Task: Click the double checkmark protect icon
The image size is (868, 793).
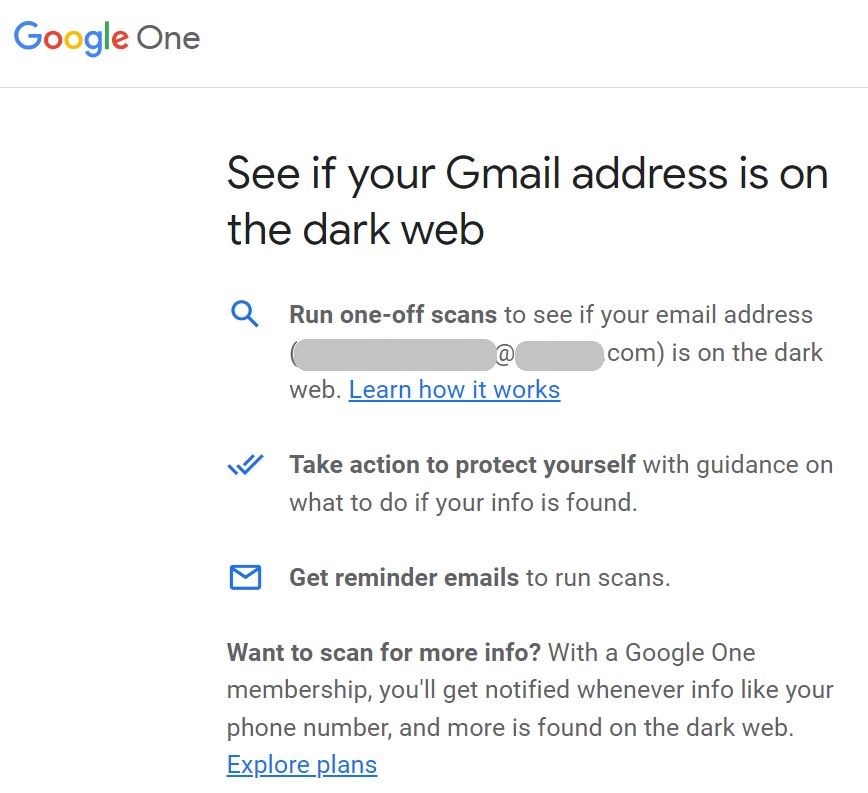Action: 245,464
